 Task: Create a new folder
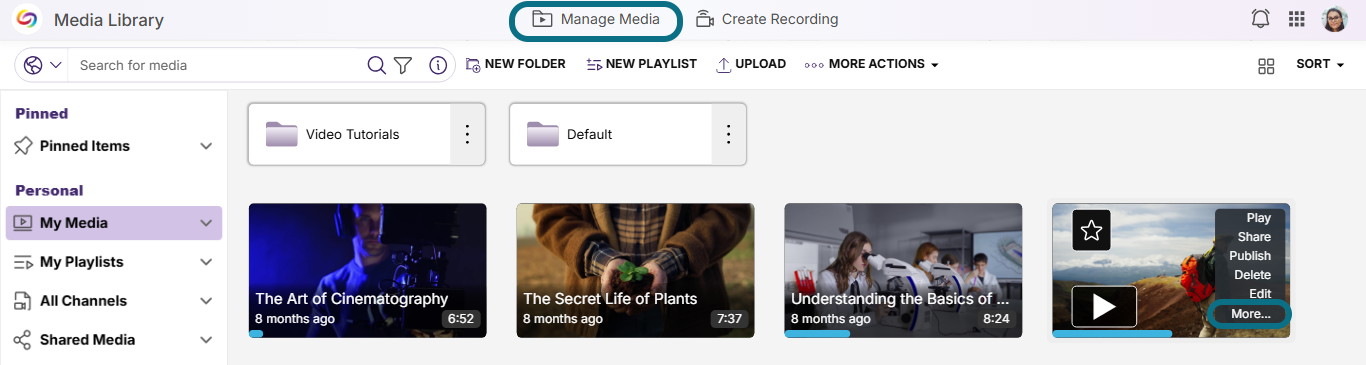pyautogui.click(x=516, y=64)
